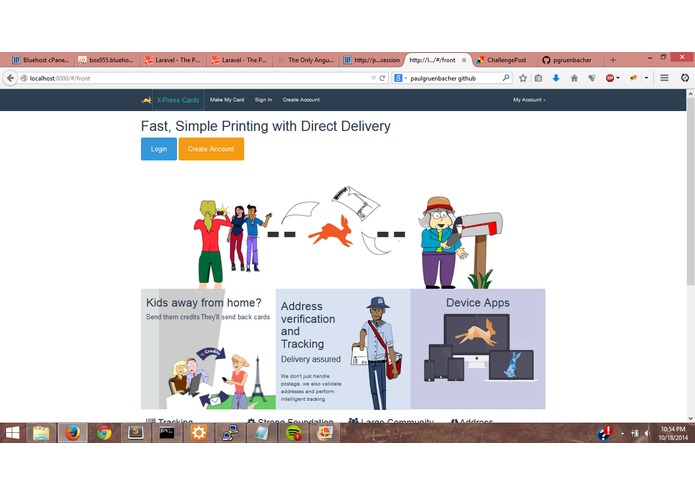Click the orange gear taskbar icon

click(x=199, y=433)
